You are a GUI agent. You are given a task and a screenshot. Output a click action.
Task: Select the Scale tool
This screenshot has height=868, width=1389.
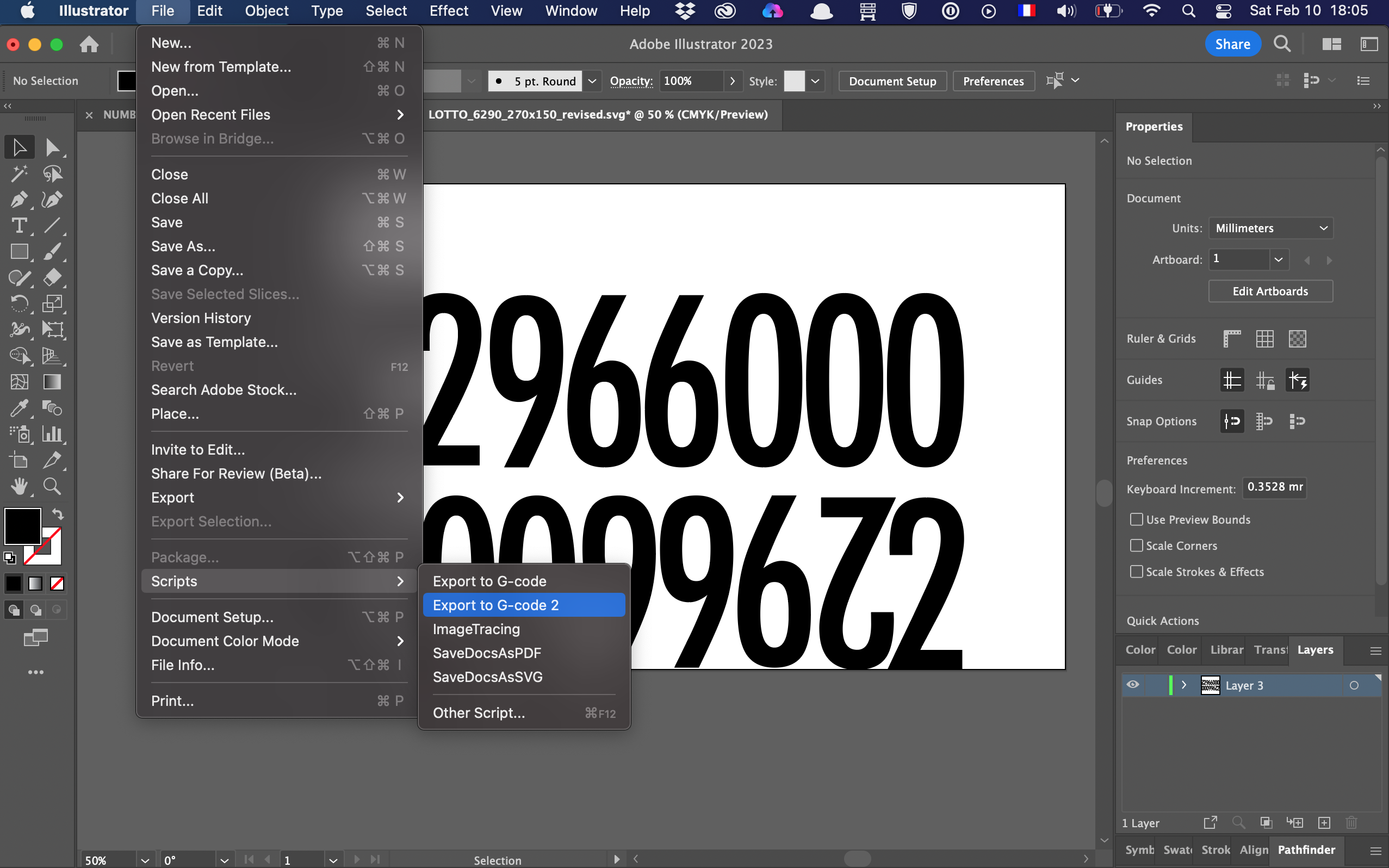52,303
